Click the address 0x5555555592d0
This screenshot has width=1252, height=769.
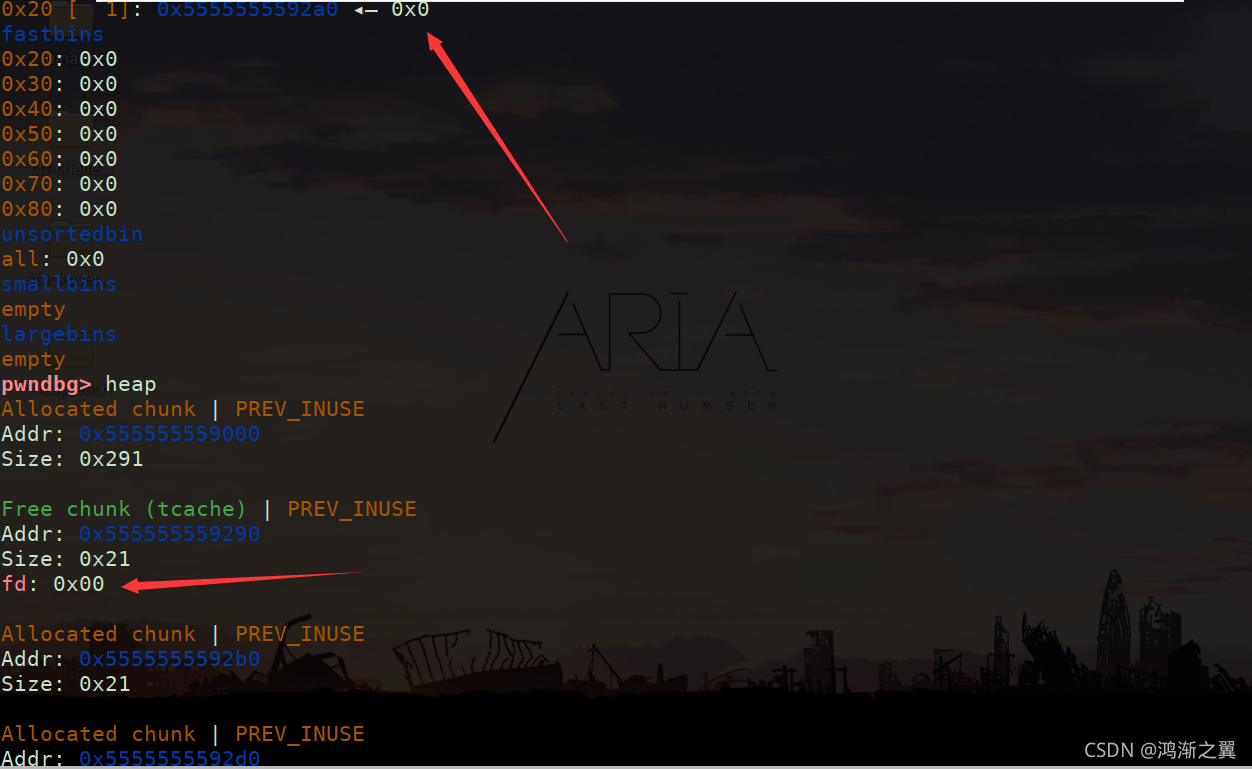coord(169,758)
